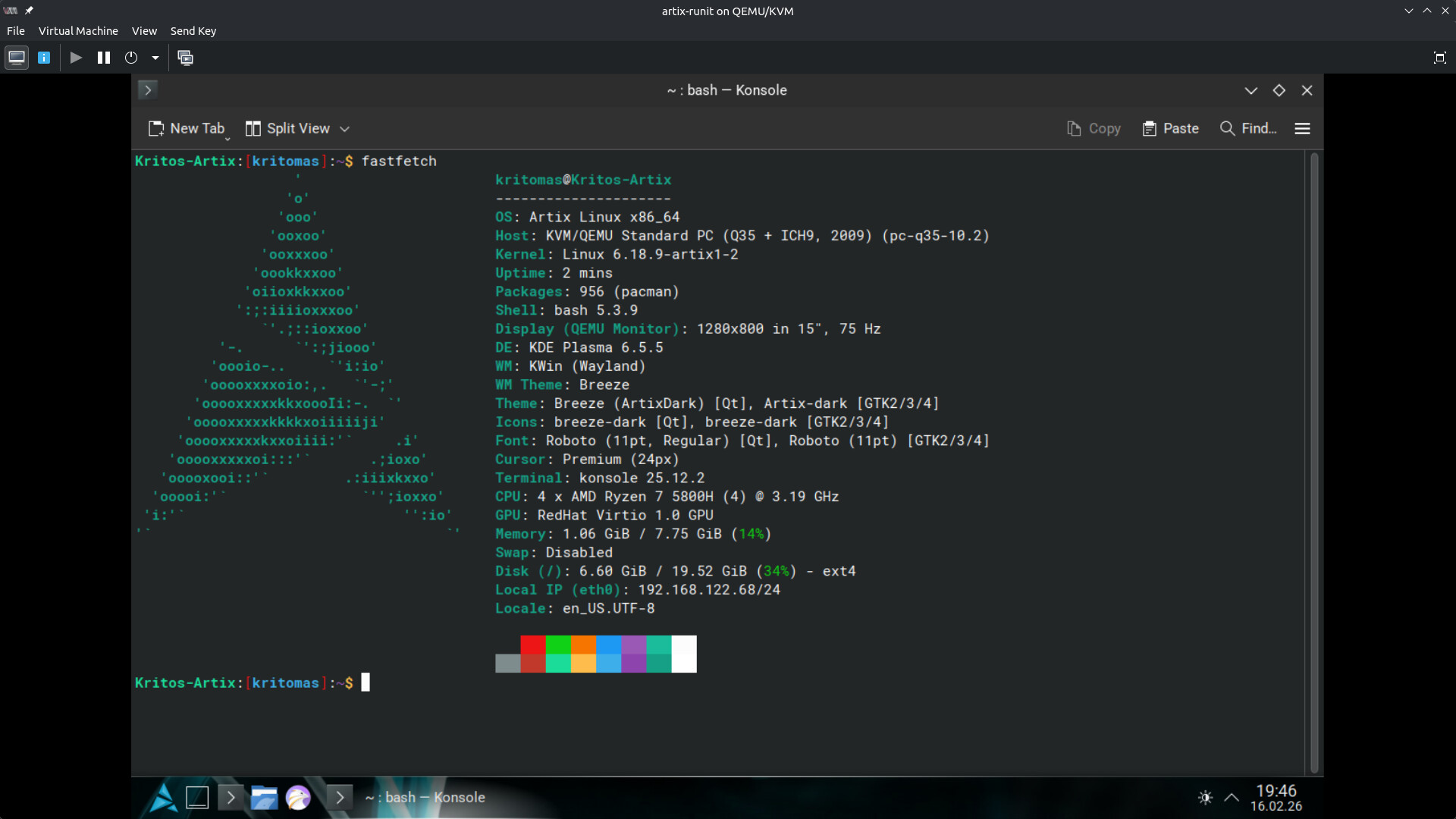Show virtual hardware details info icon
The image size is (1456, 819).
[x=44, y=58]
